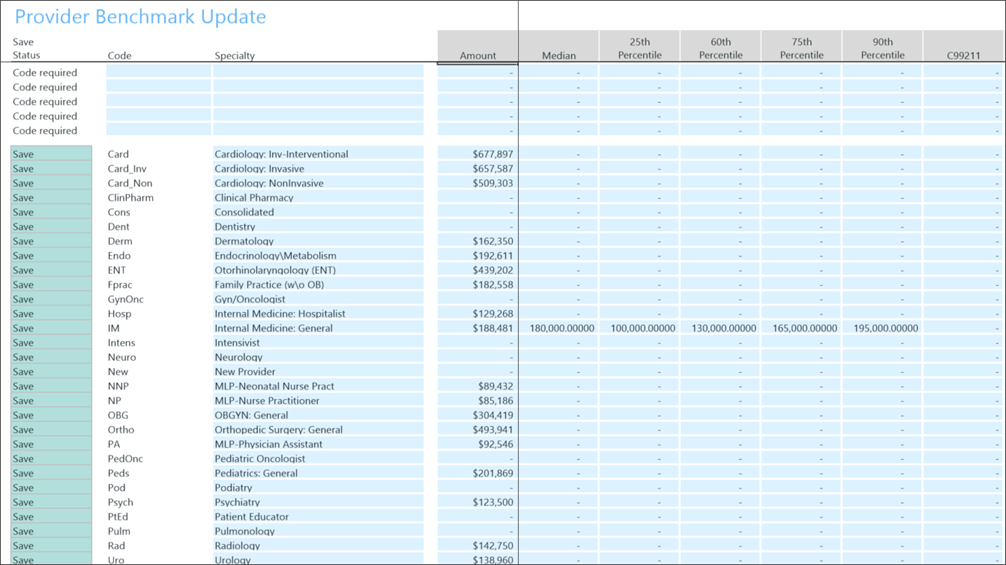
Task: Select Internal Medicine General median value 180,000
Action: click(x=558, y=328)
